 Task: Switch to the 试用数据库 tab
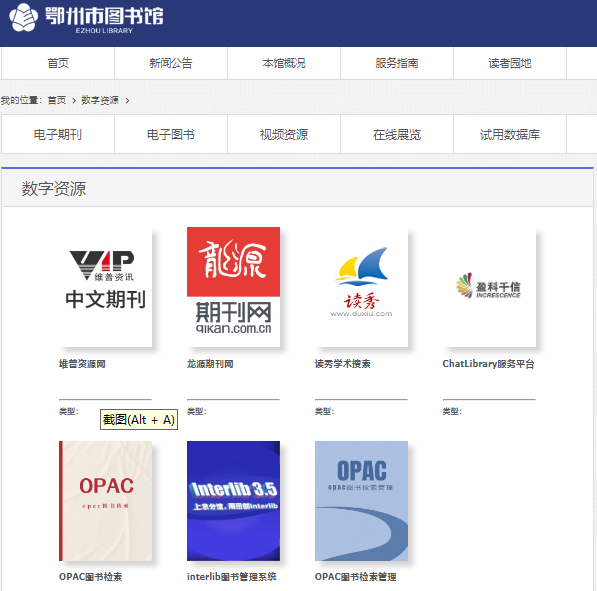pos(510,134)
